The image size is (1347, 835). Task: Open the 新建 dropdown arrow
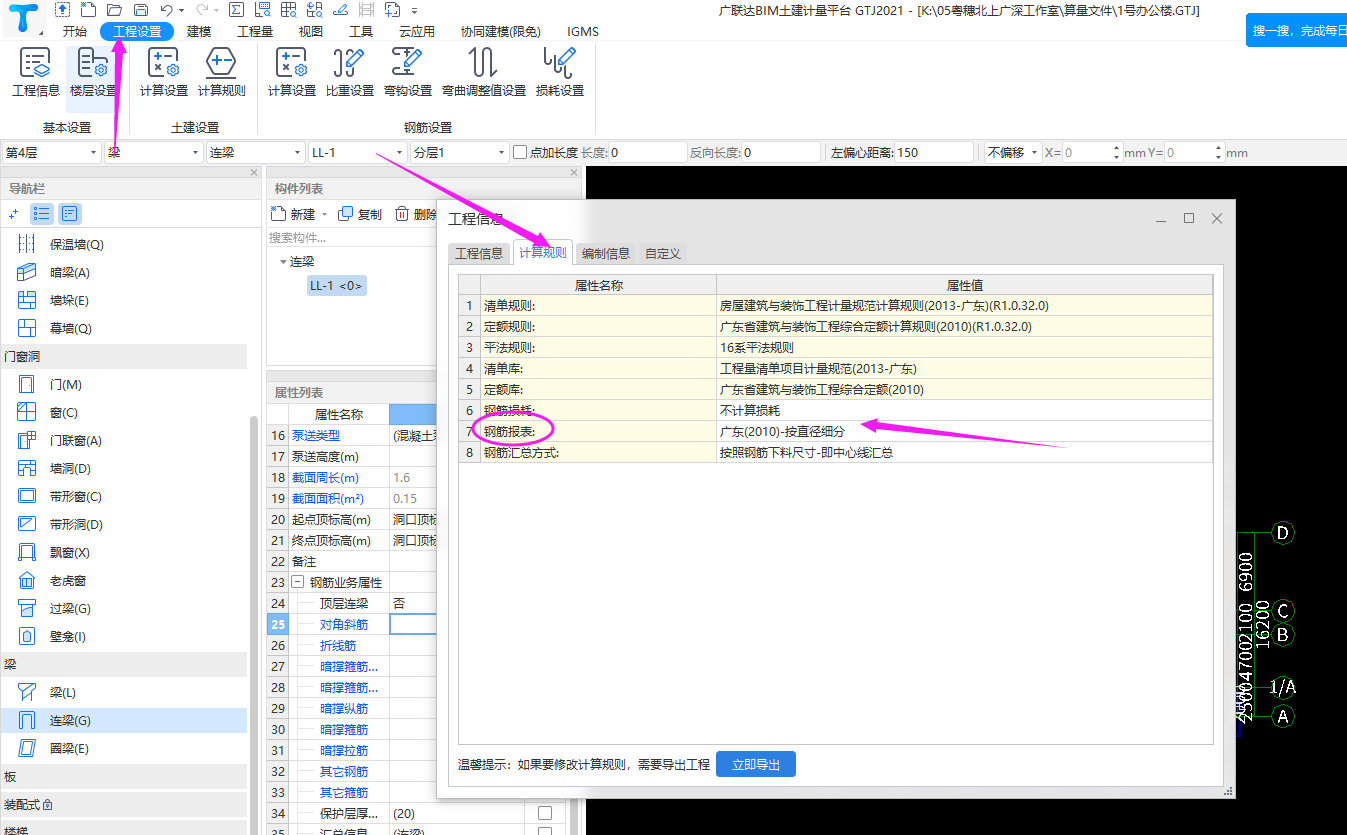(x=325, y=214)
